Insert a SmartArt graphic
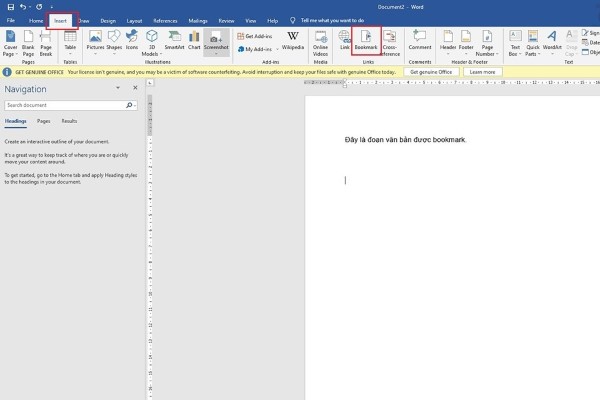Image resolution: width=600 pixels, height=400 pixels. [174, 47]
